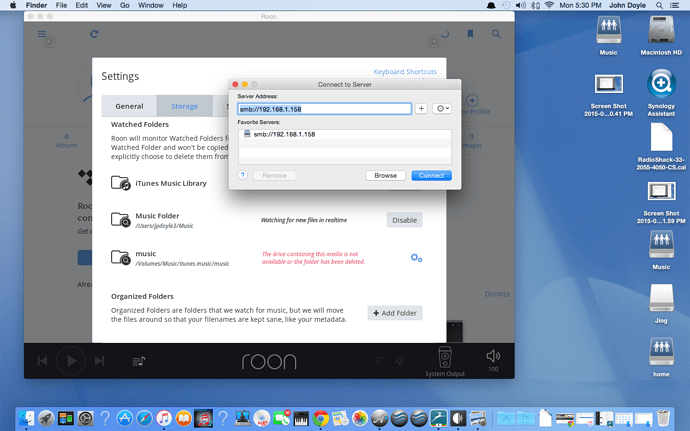The width and height of the screenshot is (690, 431).
Task: Click the Bluetooth menu bar icon
Action: [535, 5]
